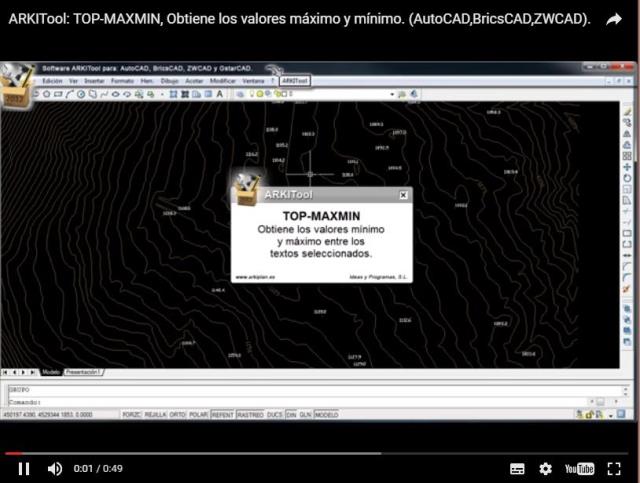The width and height of the screenshot is (640, 483).
Task: Open the layer dropdown arrow
Action: point(392,94)
